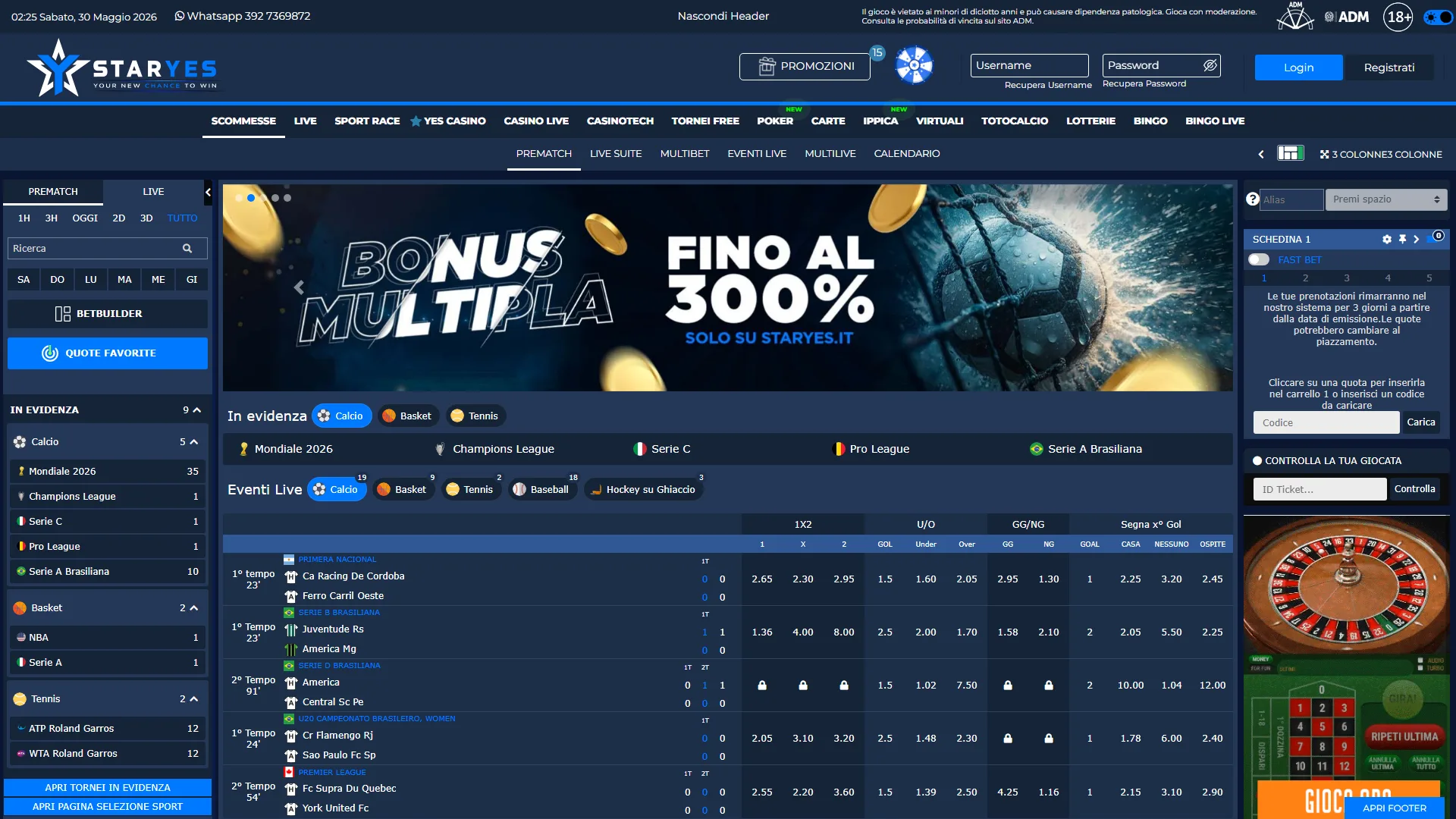Filter In evidenza by Basket
Image resolution: width=1456 pixels, height=819 pixels.
[x=407, y=416]
